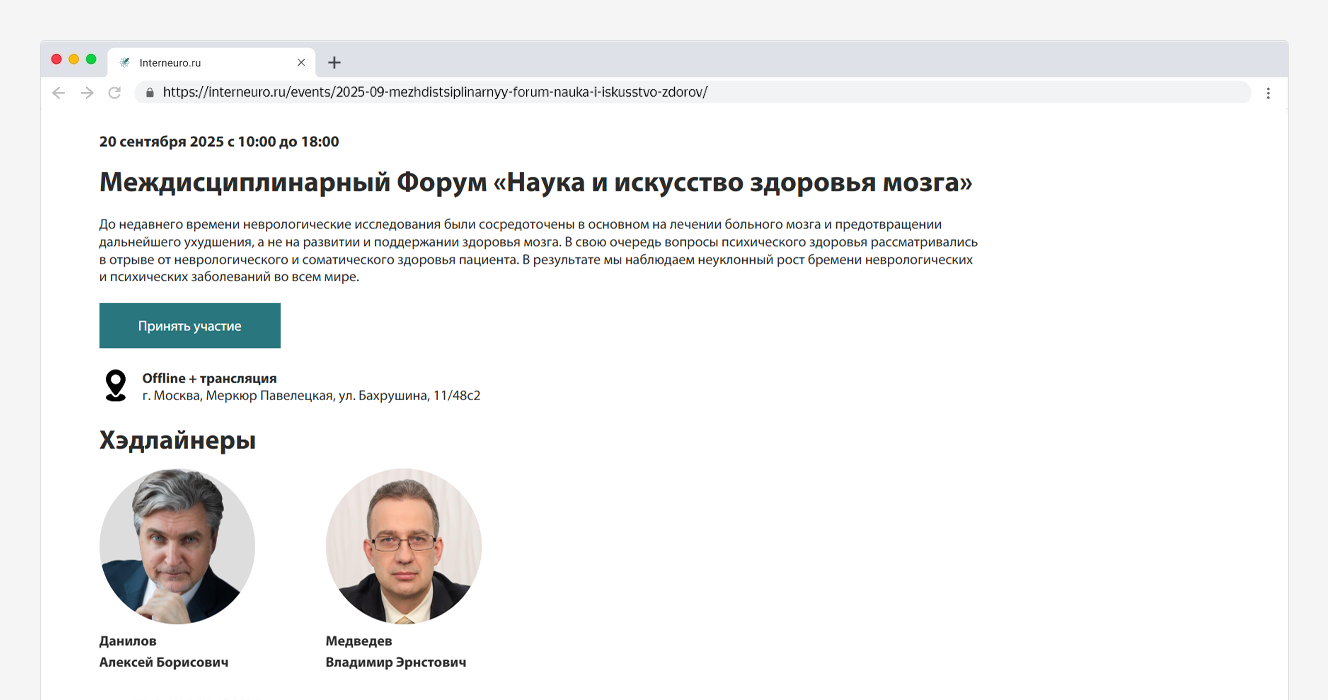Click the green traffic-light window button
The image size is (1328, 700).
tap(91, 59)
